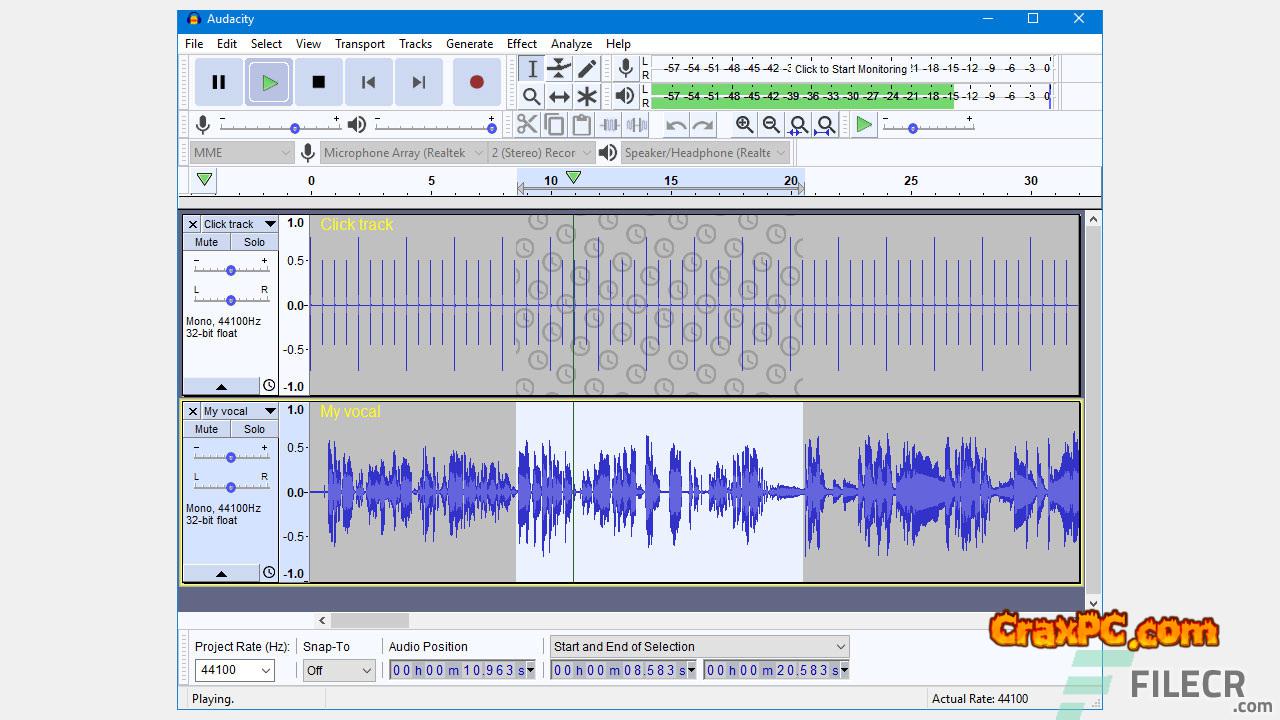
Task: Collapse the Click track using its arrow button
Action: (221, 386)
